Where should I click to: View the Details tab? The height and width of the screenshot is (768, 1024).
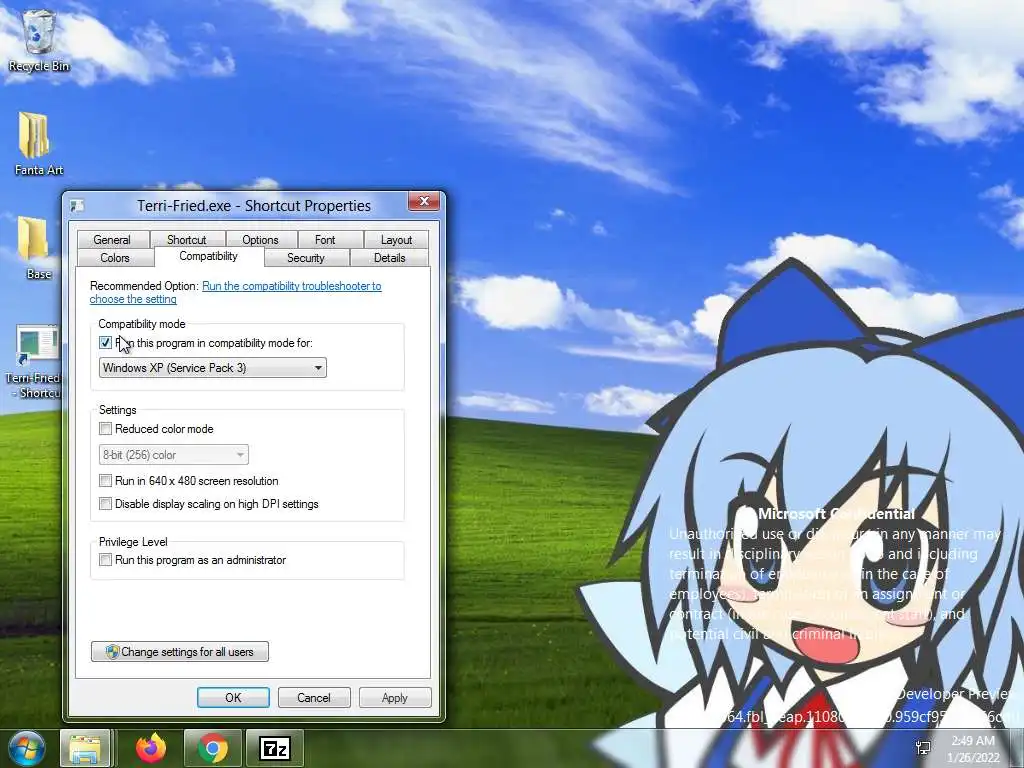tap(390, 257)
